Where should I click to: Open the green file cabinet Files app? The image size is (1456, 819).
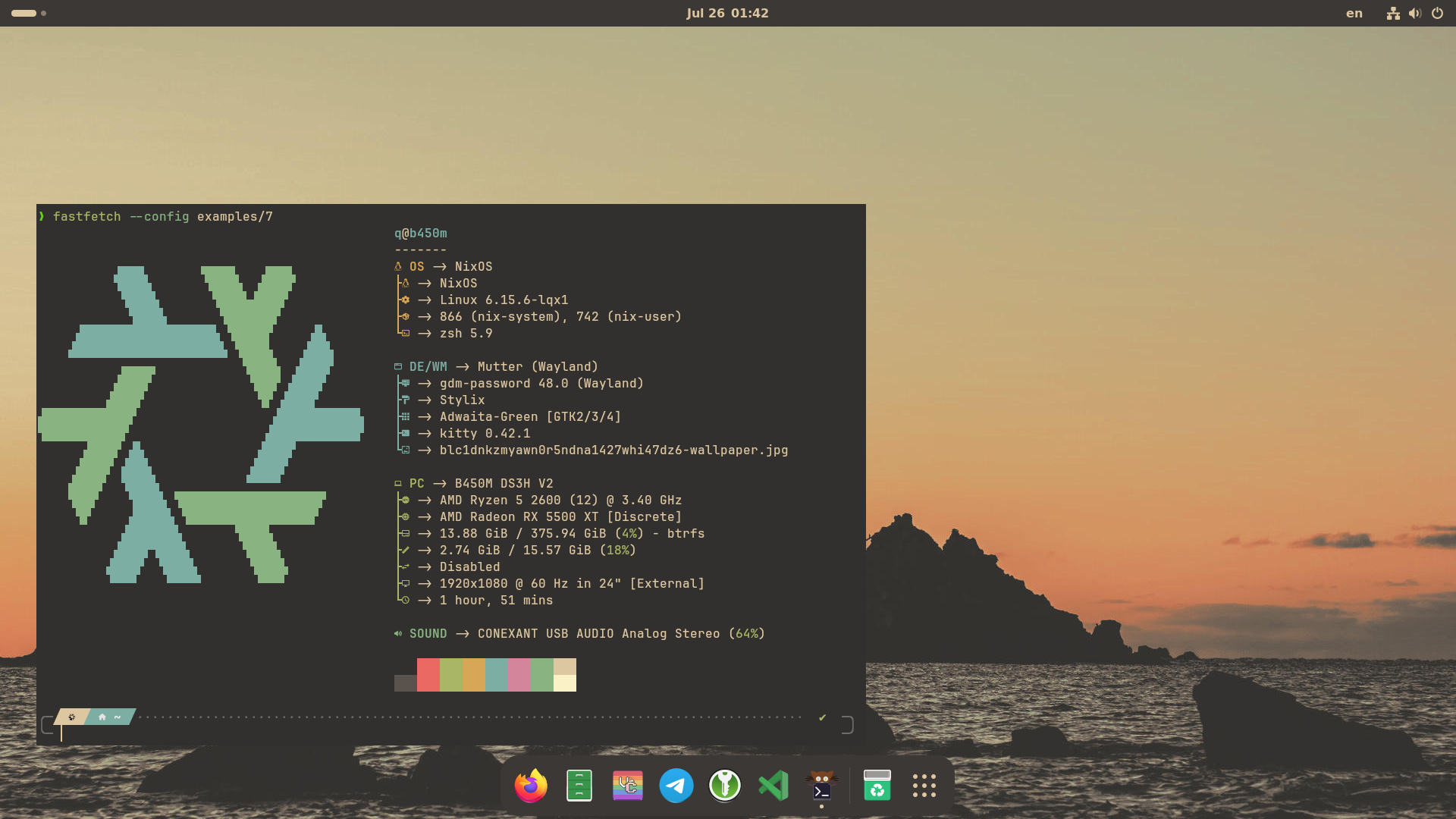pyautogui.click(x=579, y=786)
